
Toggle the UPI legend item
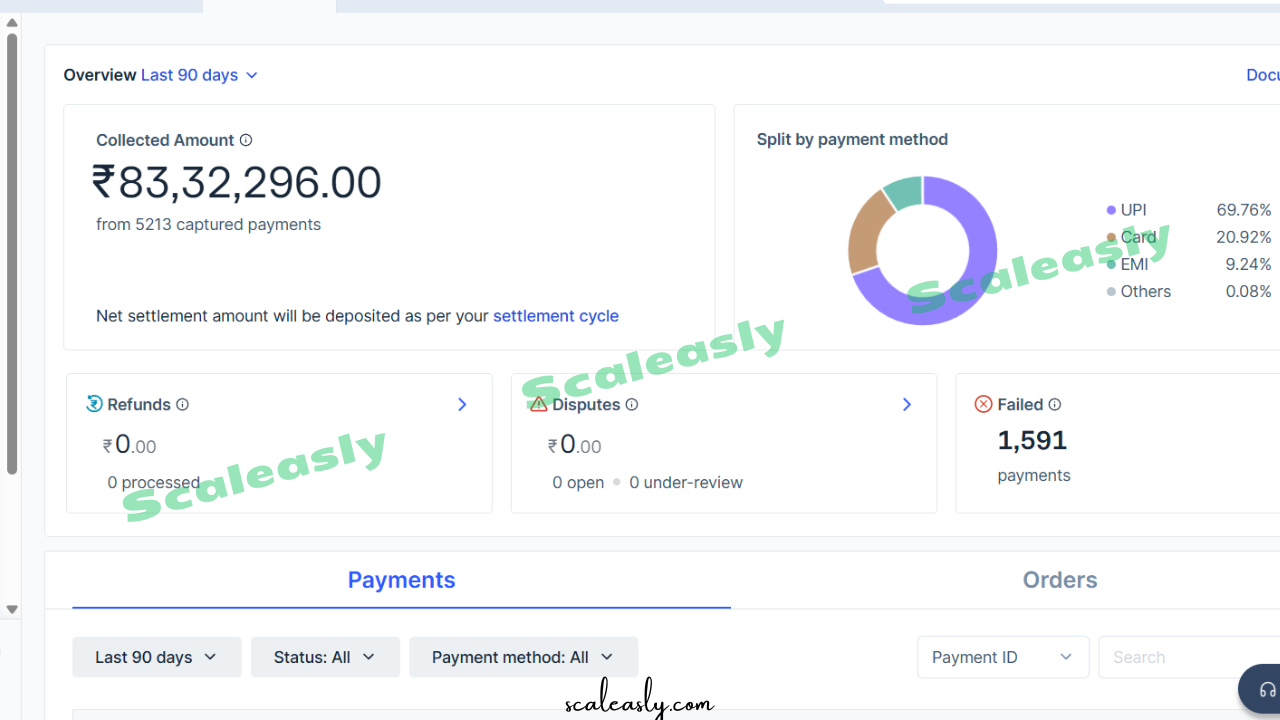coord(1132,210)
